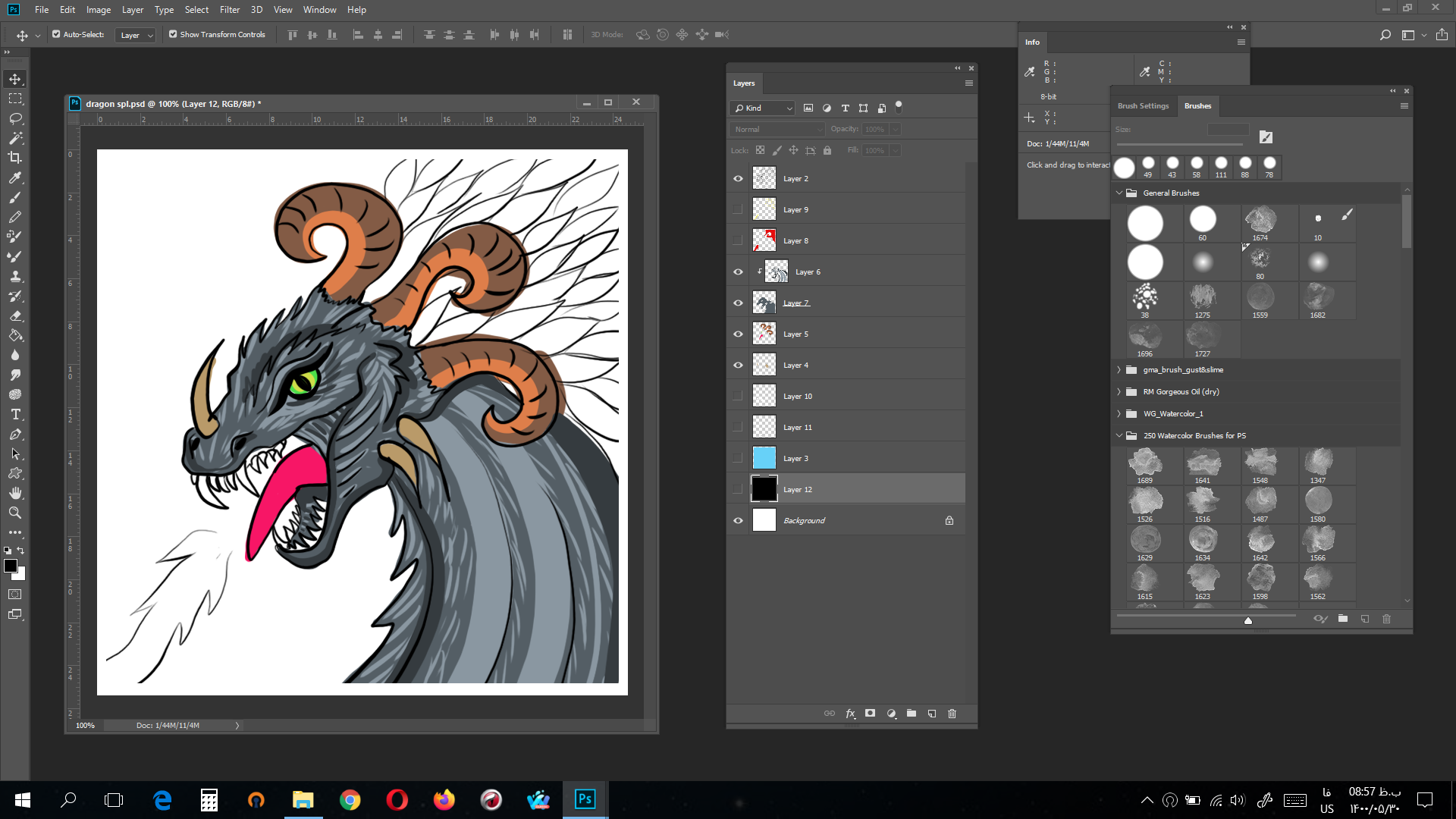Open the Window menu

point(319,10)
